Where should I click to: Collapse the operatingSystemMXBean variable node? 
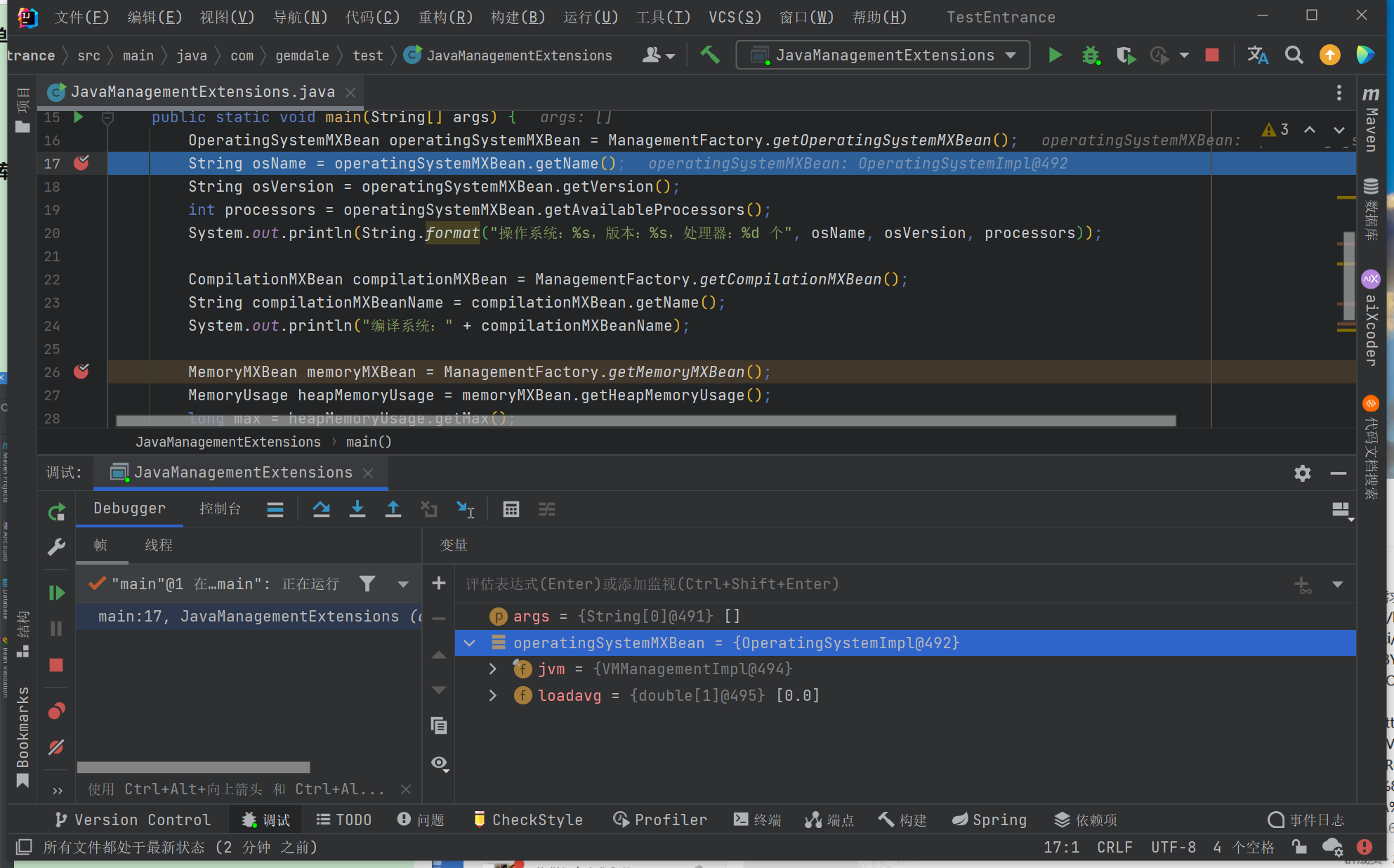tap(470, 643)
